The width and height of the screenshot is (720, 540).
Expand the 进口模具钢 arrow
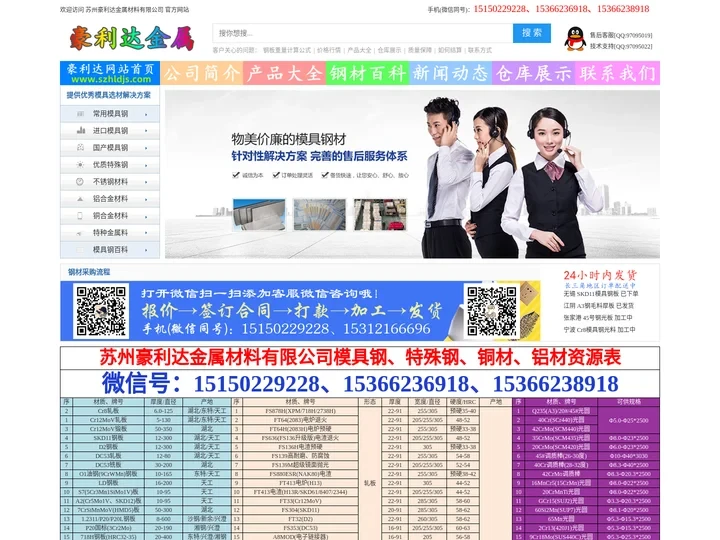146,131
